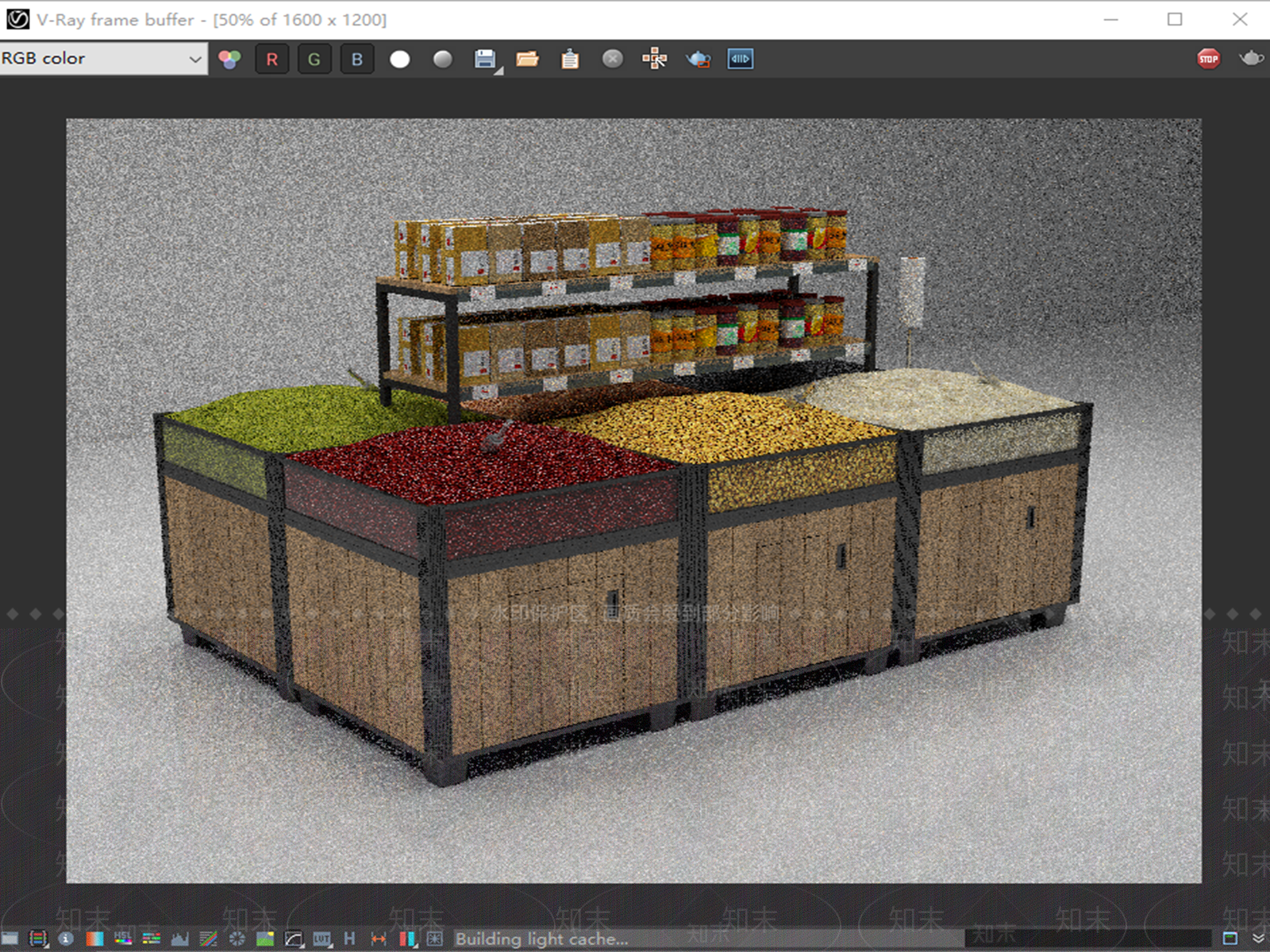Toggle the exposure correction icon
Viewport: 1270px width, 952px height.
(237, 939)
